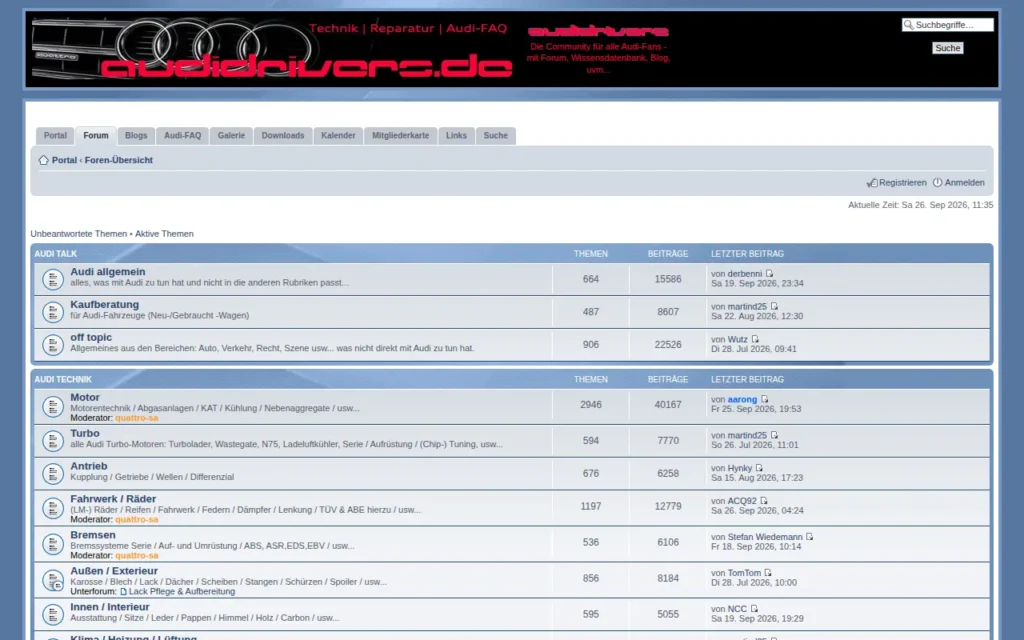Screen dimensions: 1024x640
Task: Open the Mitgliederkarte tab
Action: click(x=400, y=136)
